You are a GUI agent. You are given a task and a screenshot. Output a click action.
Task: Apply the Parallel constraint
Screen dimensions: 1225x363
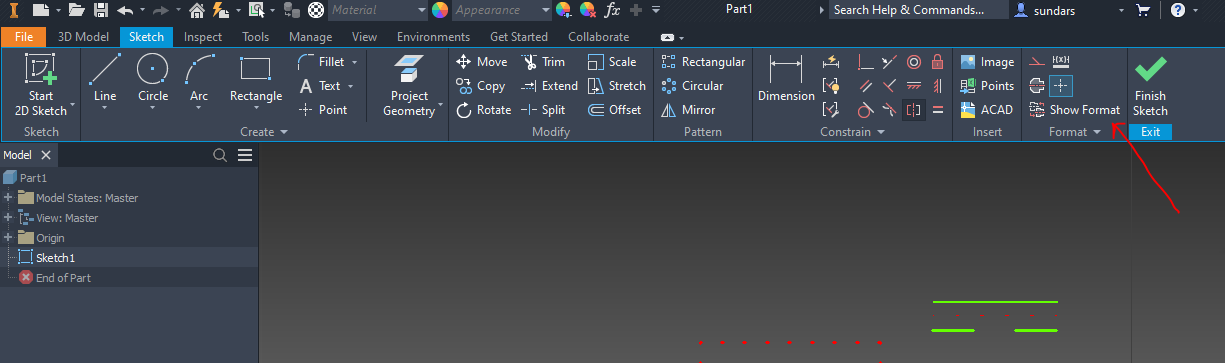[x=866, y=86]
